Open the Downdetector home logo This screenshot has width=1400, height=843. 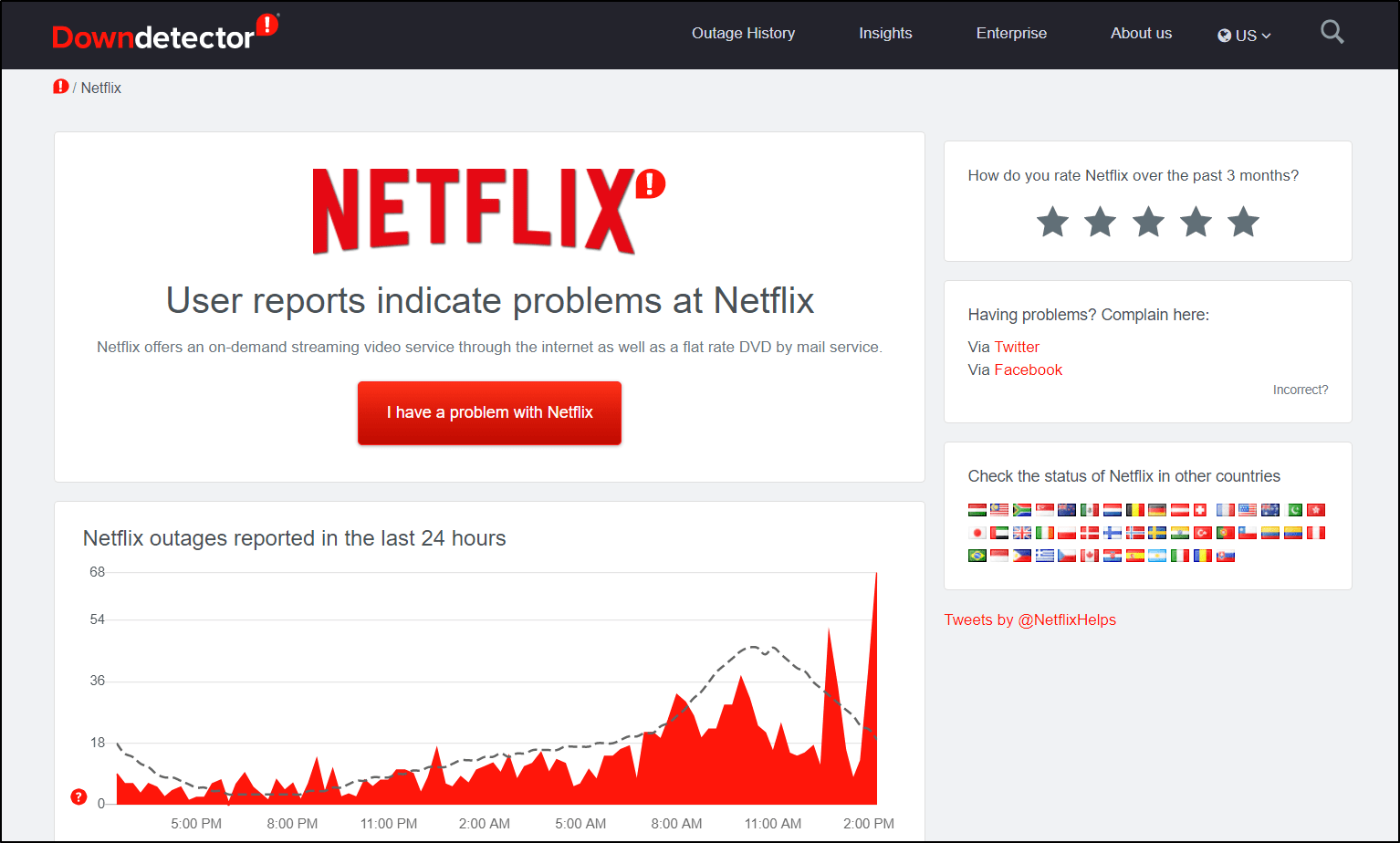[164, 33]
